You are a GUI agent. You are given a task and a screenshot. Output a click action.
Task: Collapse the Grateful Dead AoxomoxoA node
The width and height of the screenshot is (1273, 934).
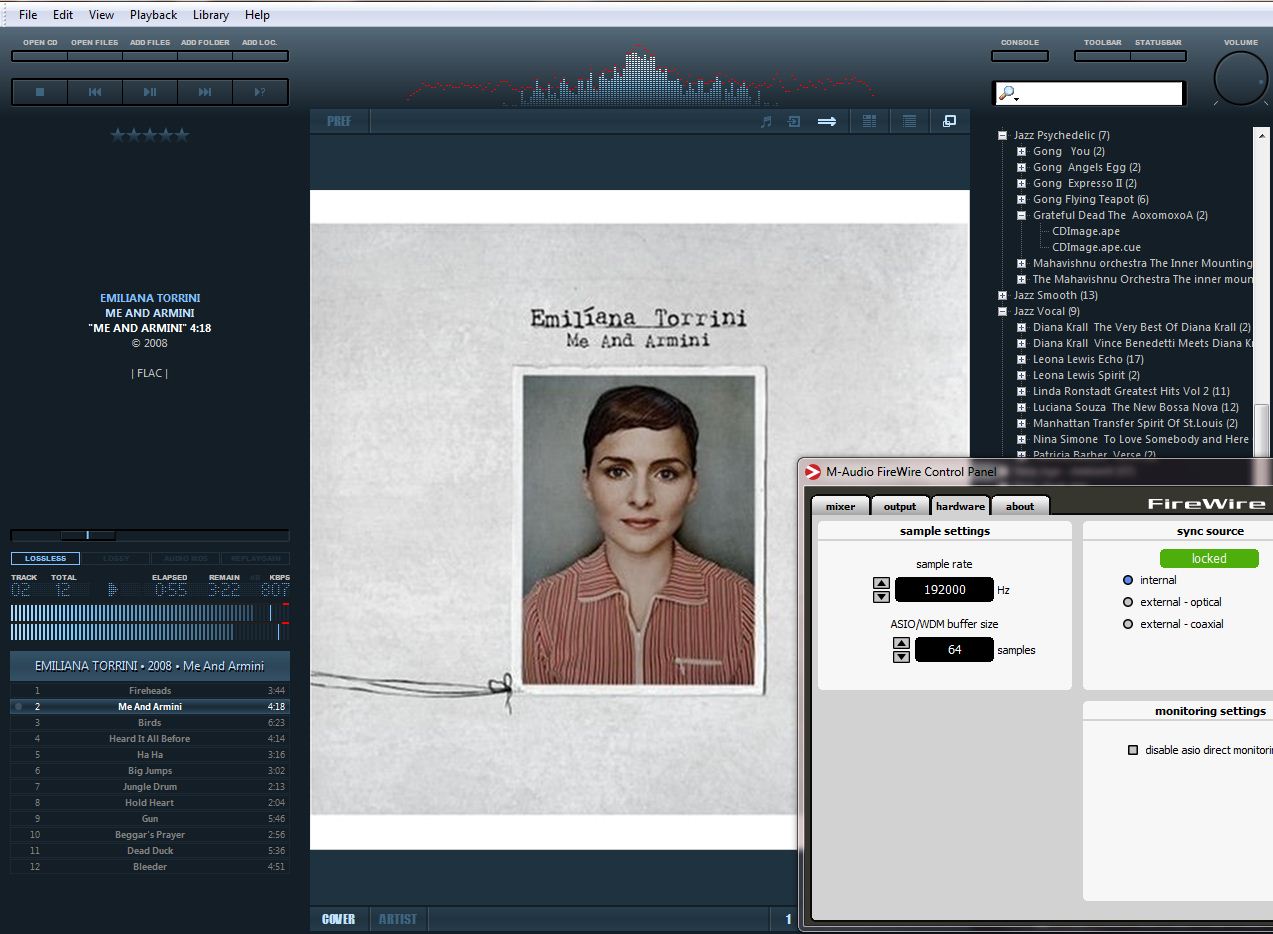click(1022, 215)
